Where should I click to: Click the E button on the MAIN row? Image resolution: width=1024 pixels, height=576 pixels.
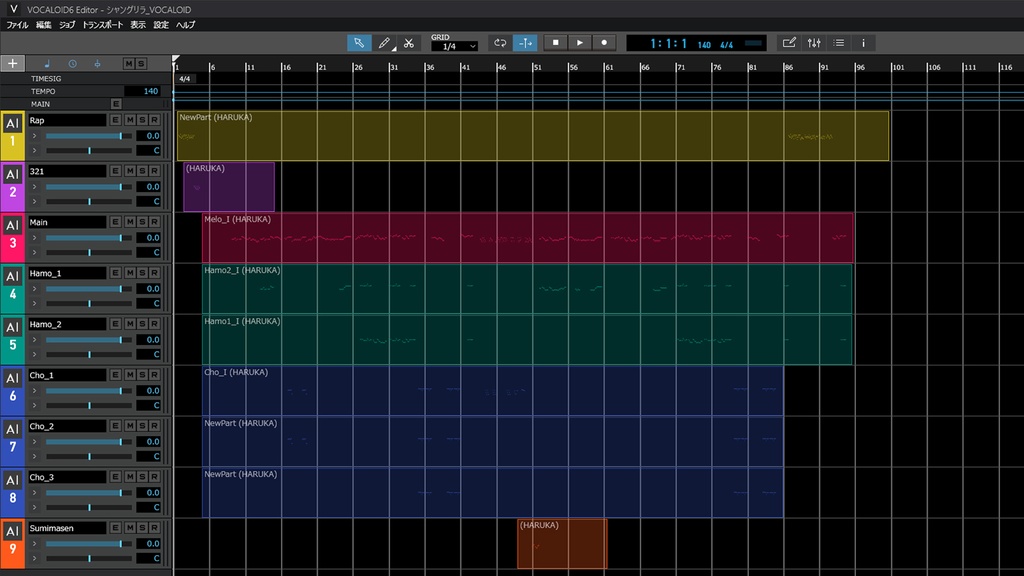117,103
